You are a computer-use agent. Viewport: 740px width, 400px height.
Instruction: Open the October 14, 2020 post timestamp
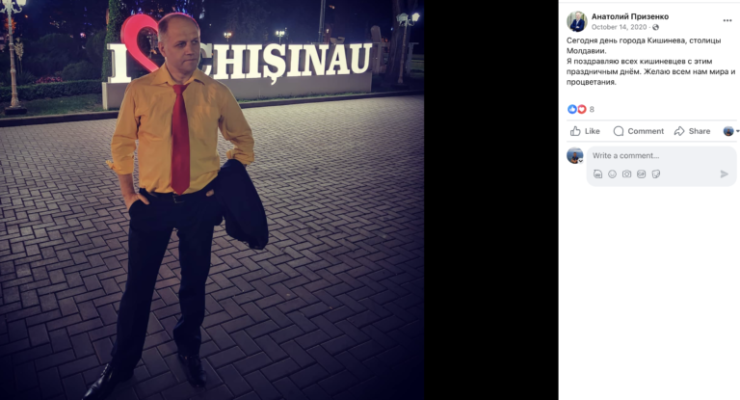[x=619, y=27]
